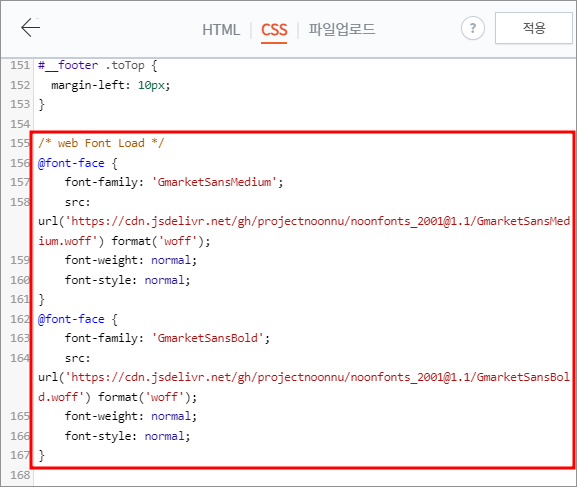
Task: Click the closing brace on line 167
Action: coord(42,455)
